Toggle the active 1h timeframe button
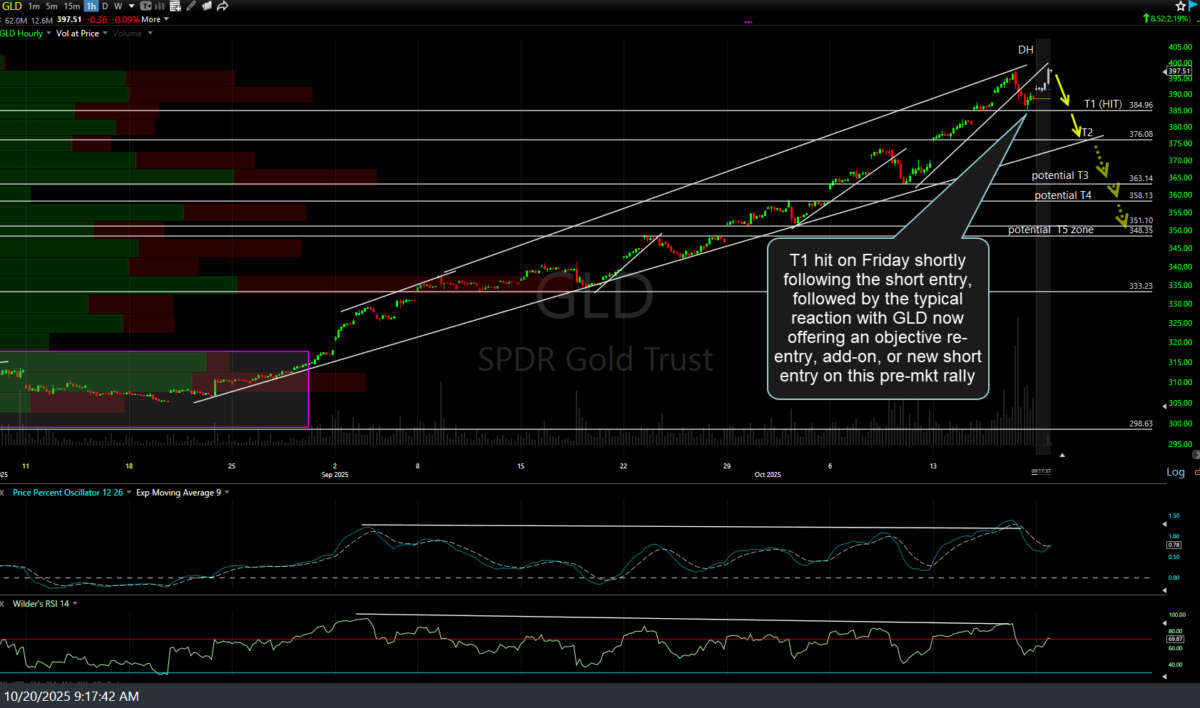The image size is (1200, 708). coord(92,5)
